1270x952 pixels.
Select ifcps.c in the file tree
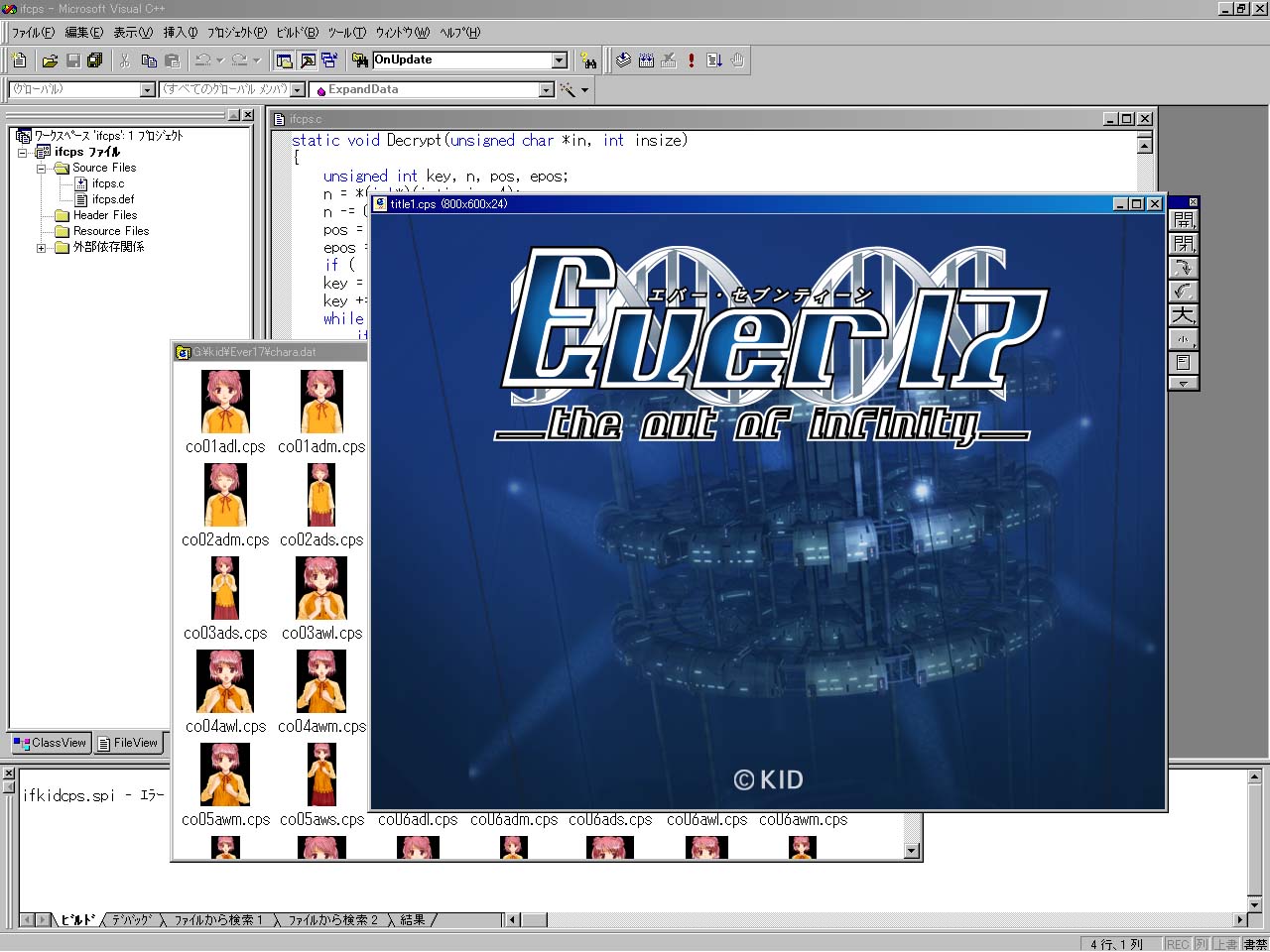[x=107, y=183]
